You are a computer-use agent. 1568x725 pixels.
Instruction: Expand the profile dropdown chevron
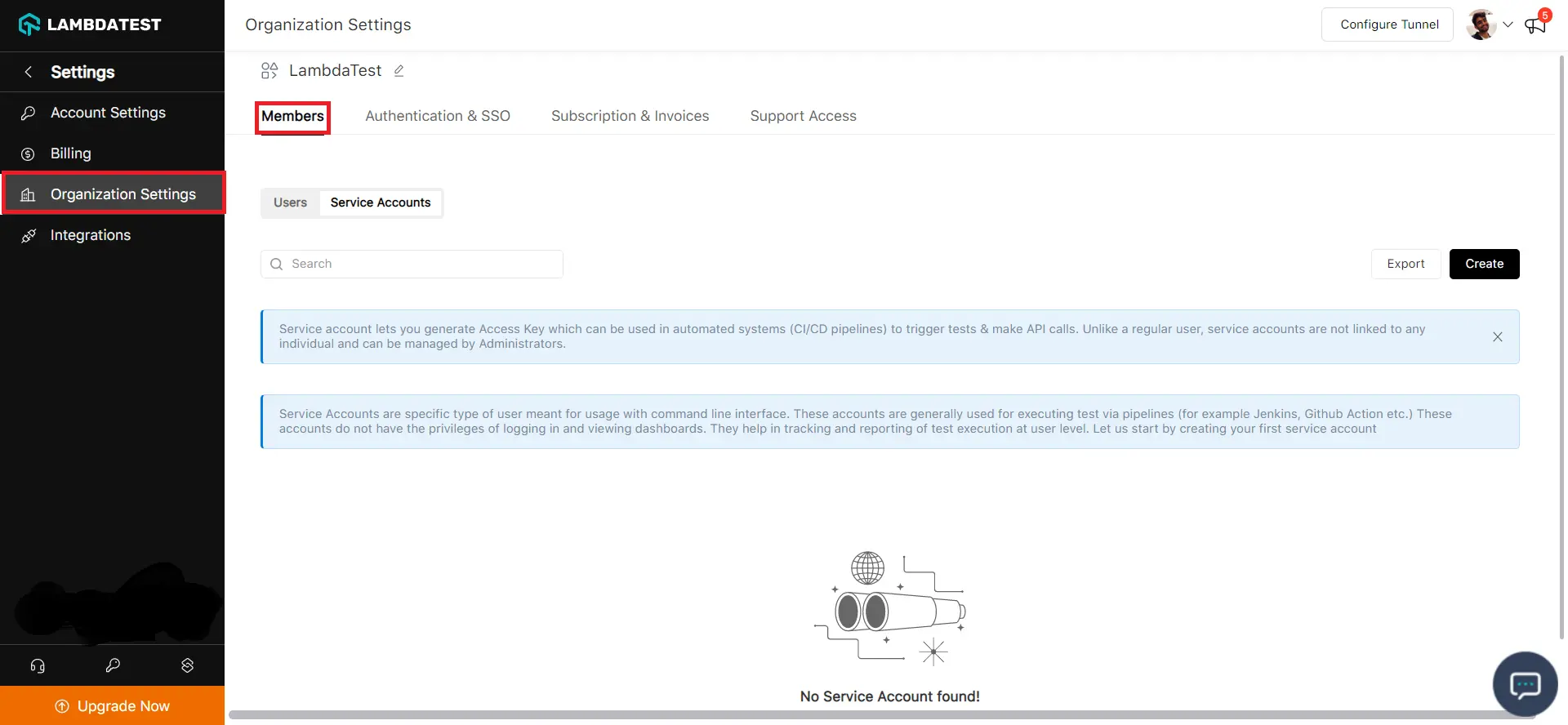(x=1508, y=24)
